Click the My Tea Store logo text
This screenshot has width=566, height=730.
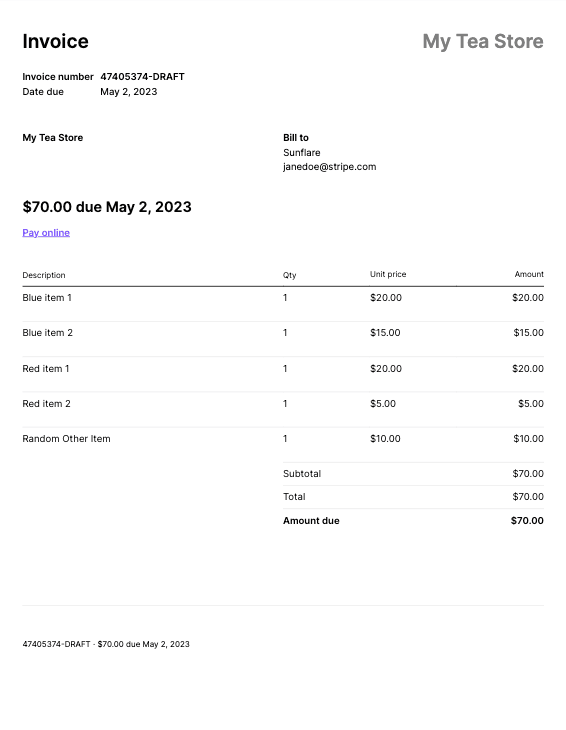[x=483, y=41]
